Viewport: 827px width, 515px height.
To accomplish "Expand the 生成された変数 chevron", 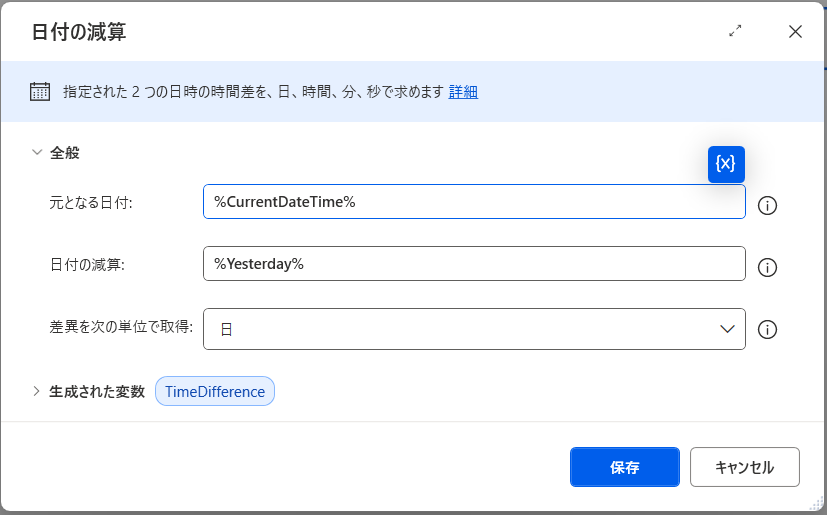I will (37, 391).
